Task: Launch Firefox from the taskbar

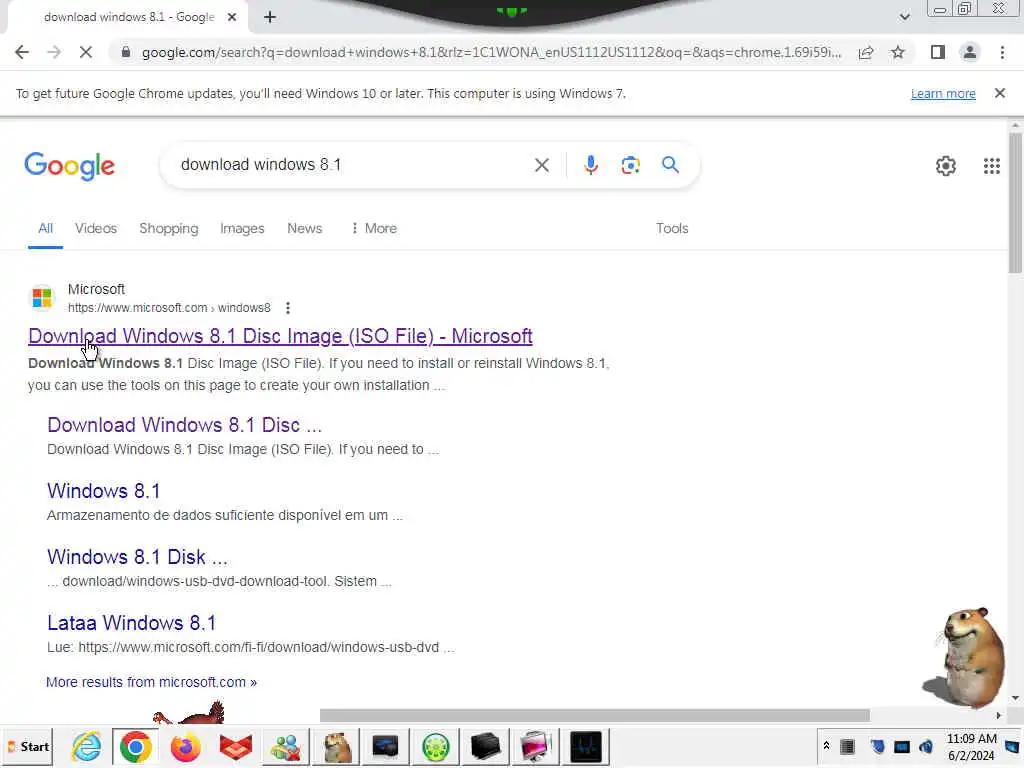Action: tap(185, 746)
